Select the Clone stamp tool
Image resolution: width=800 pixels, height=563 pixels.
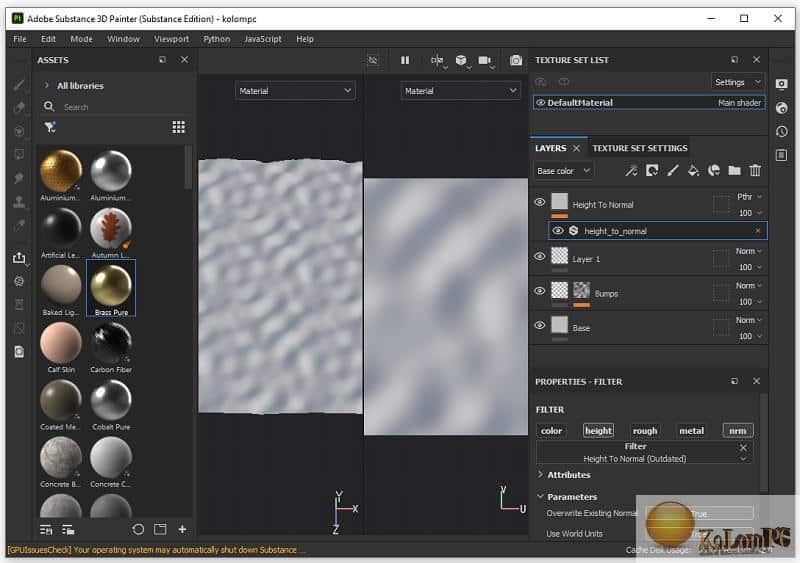click(19, 202)
